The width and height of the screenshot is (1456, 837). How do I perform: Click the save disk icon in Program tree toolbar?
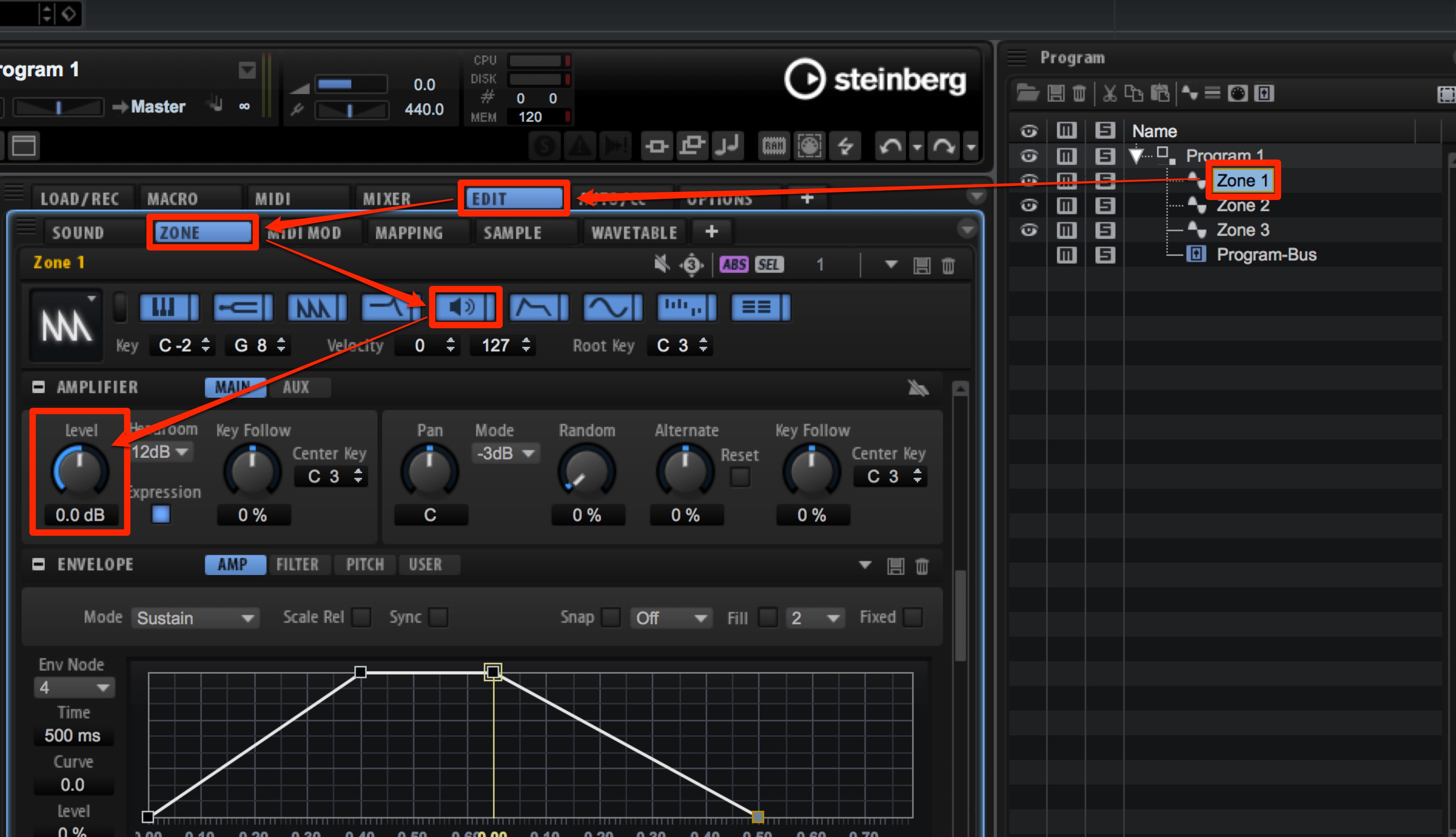coord(1056,93)
